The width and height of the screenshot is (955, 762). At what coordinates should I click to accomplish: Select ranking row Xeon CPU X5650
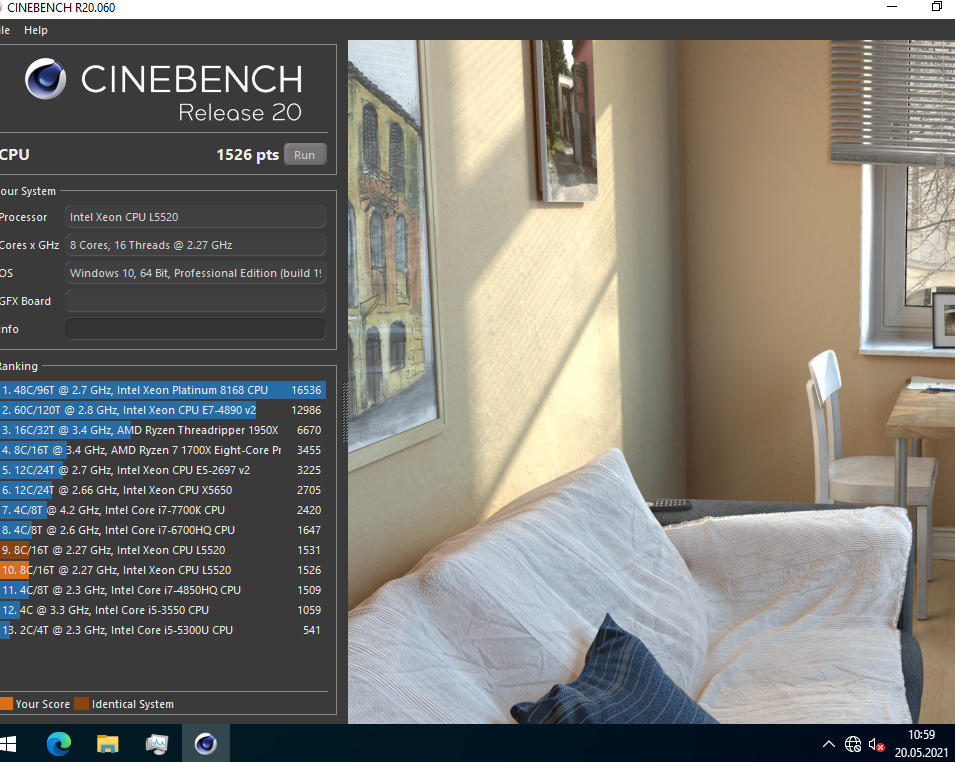pos(163,490)
